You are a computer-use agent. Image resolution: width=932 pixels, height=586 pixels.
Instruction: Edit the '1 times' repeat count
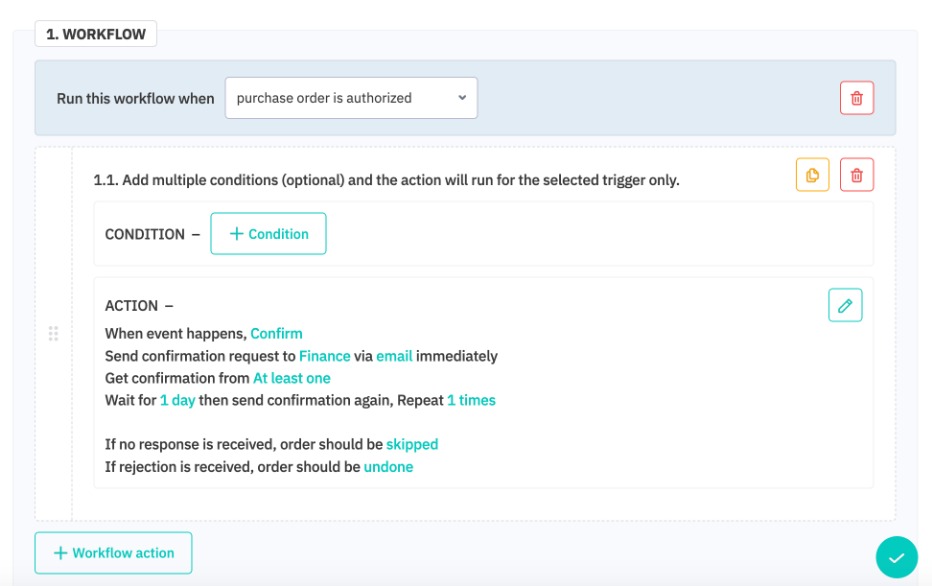click(471, 400)
